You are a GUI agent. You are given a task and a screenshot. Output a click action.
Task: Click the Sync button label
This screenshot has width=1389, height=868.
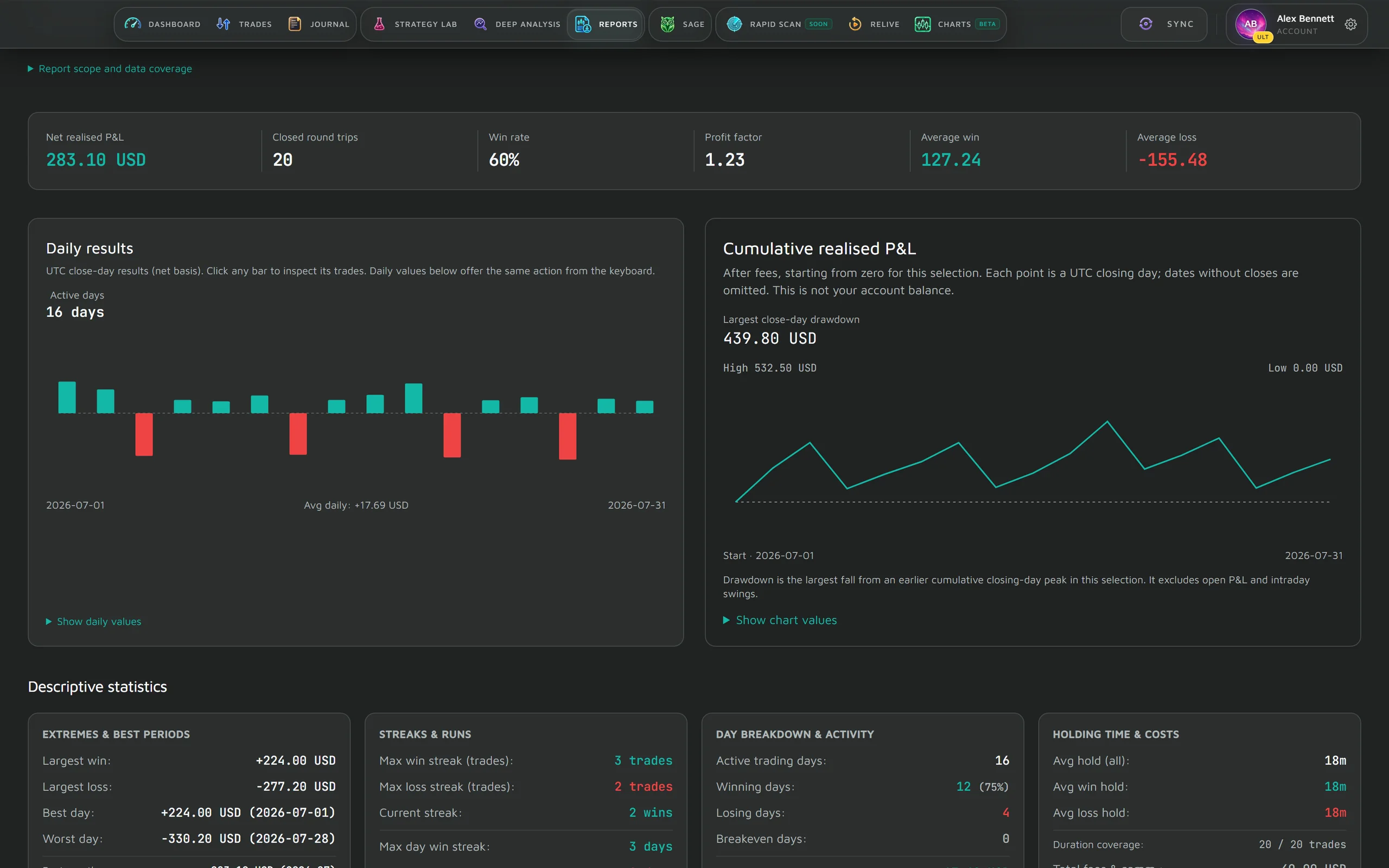[x=1180, y=24]
